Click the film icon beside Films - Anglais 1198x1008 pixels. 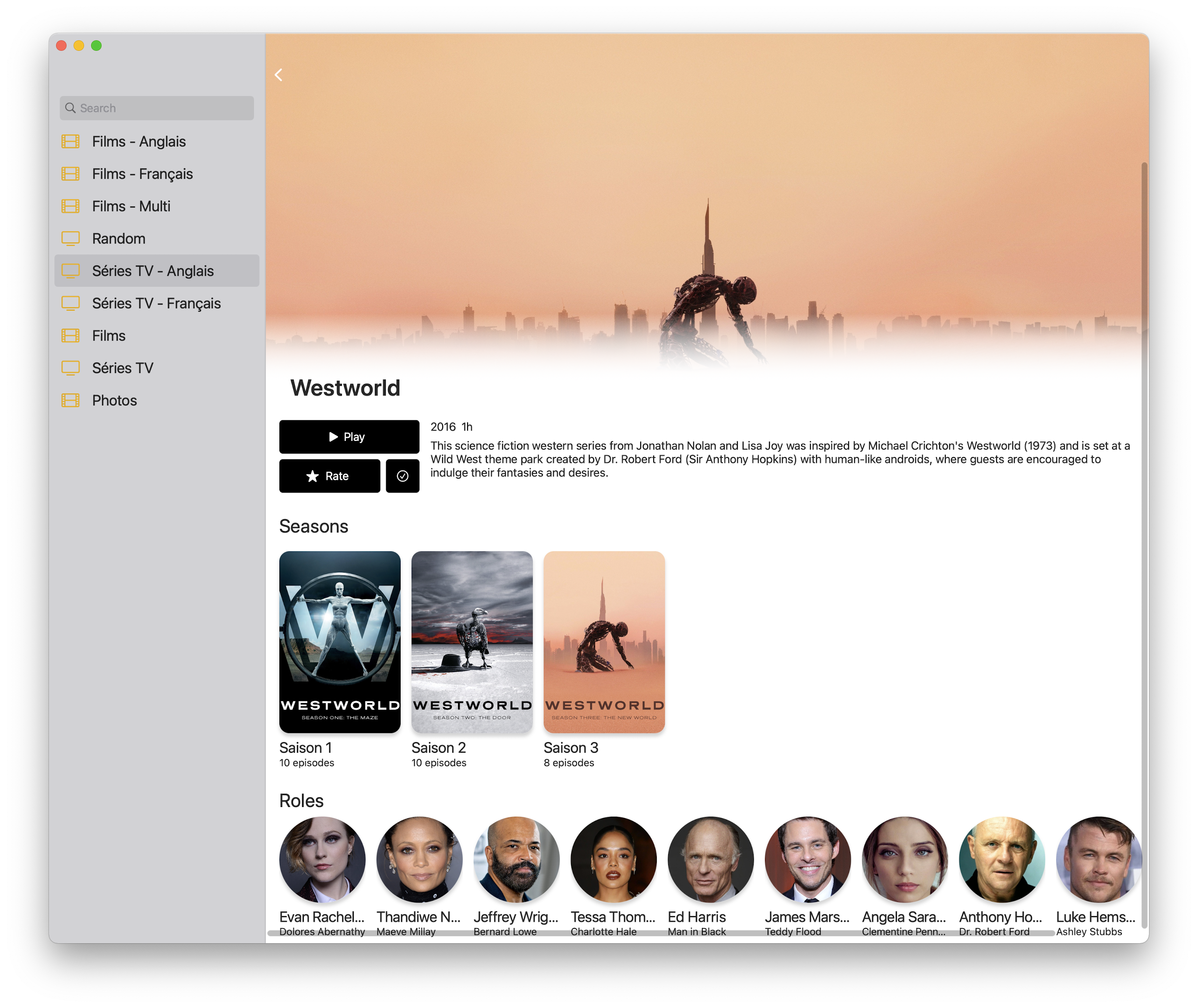(70, 141)
